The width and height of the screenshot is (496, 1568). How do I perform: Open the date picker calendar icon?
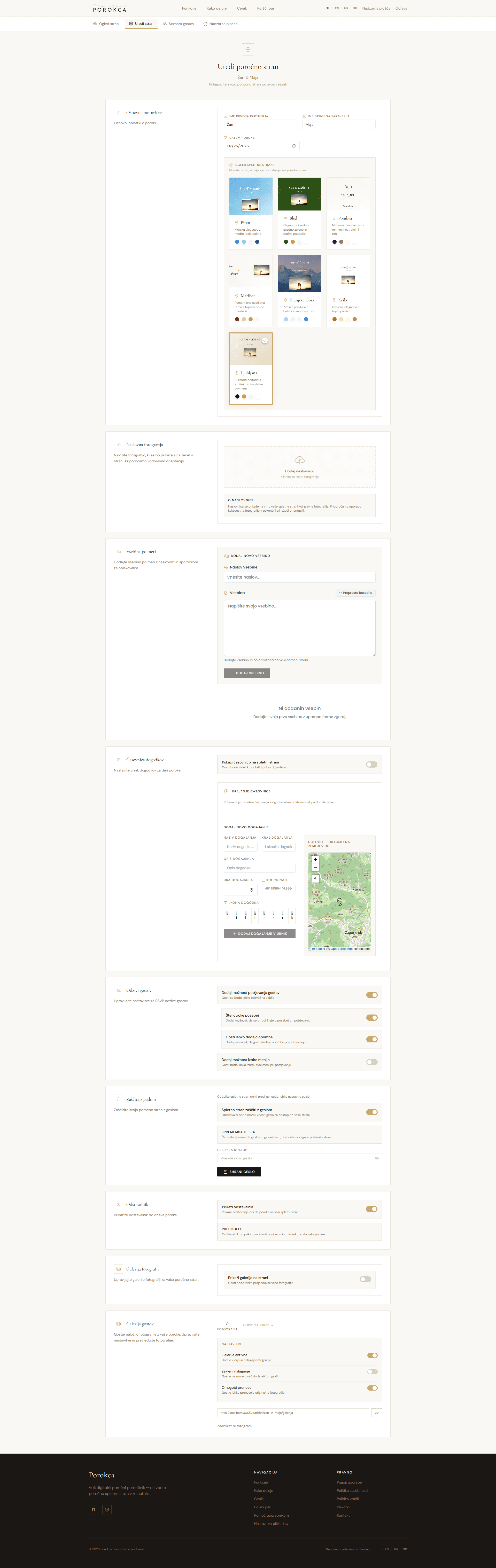[294, 146]
